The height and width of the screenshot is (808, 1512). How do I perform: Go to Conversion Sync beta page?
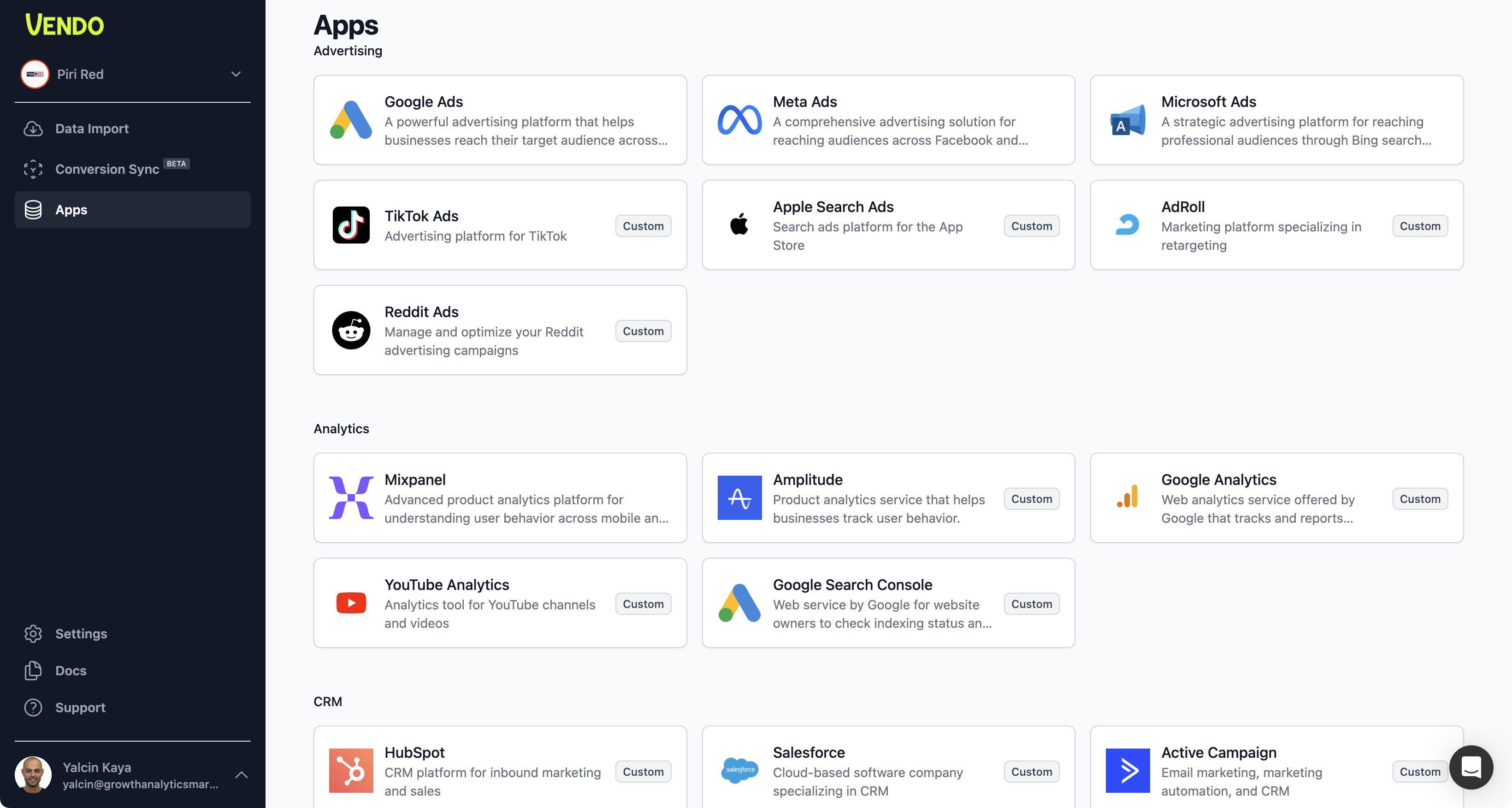click(x=107, y=169)
